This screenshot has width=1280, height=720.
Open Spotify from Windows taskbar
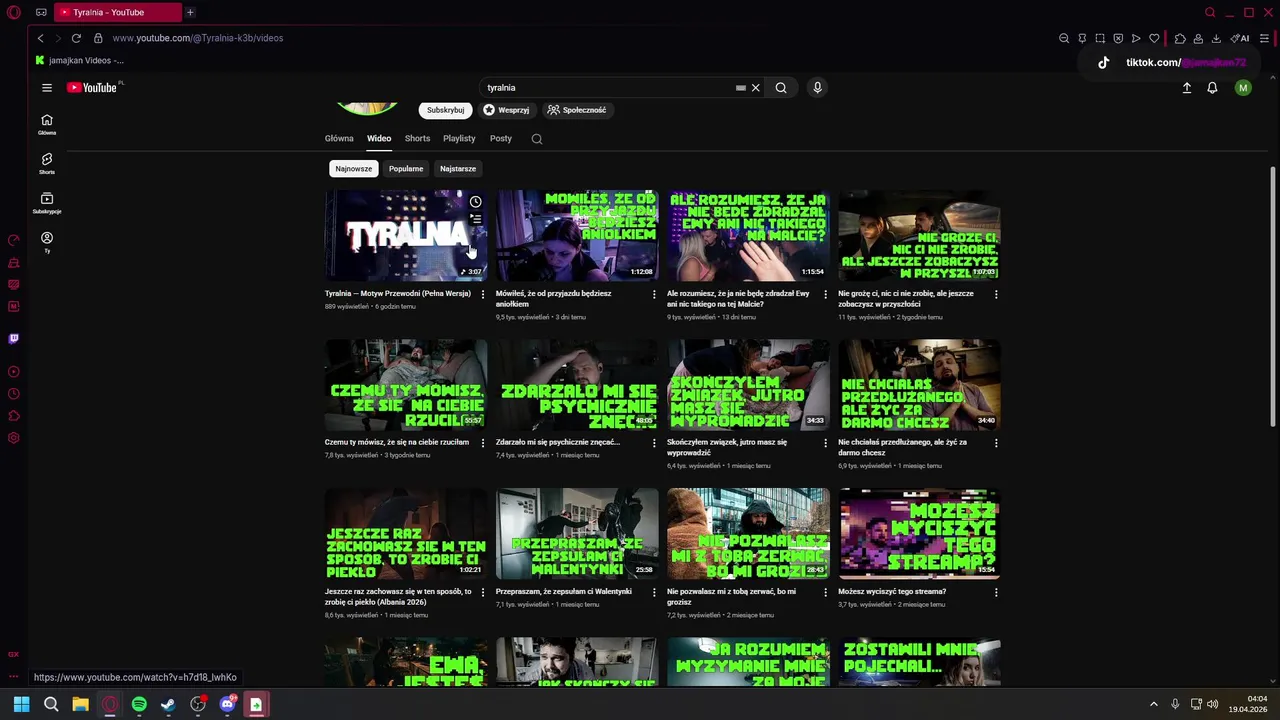click(139, 704)
